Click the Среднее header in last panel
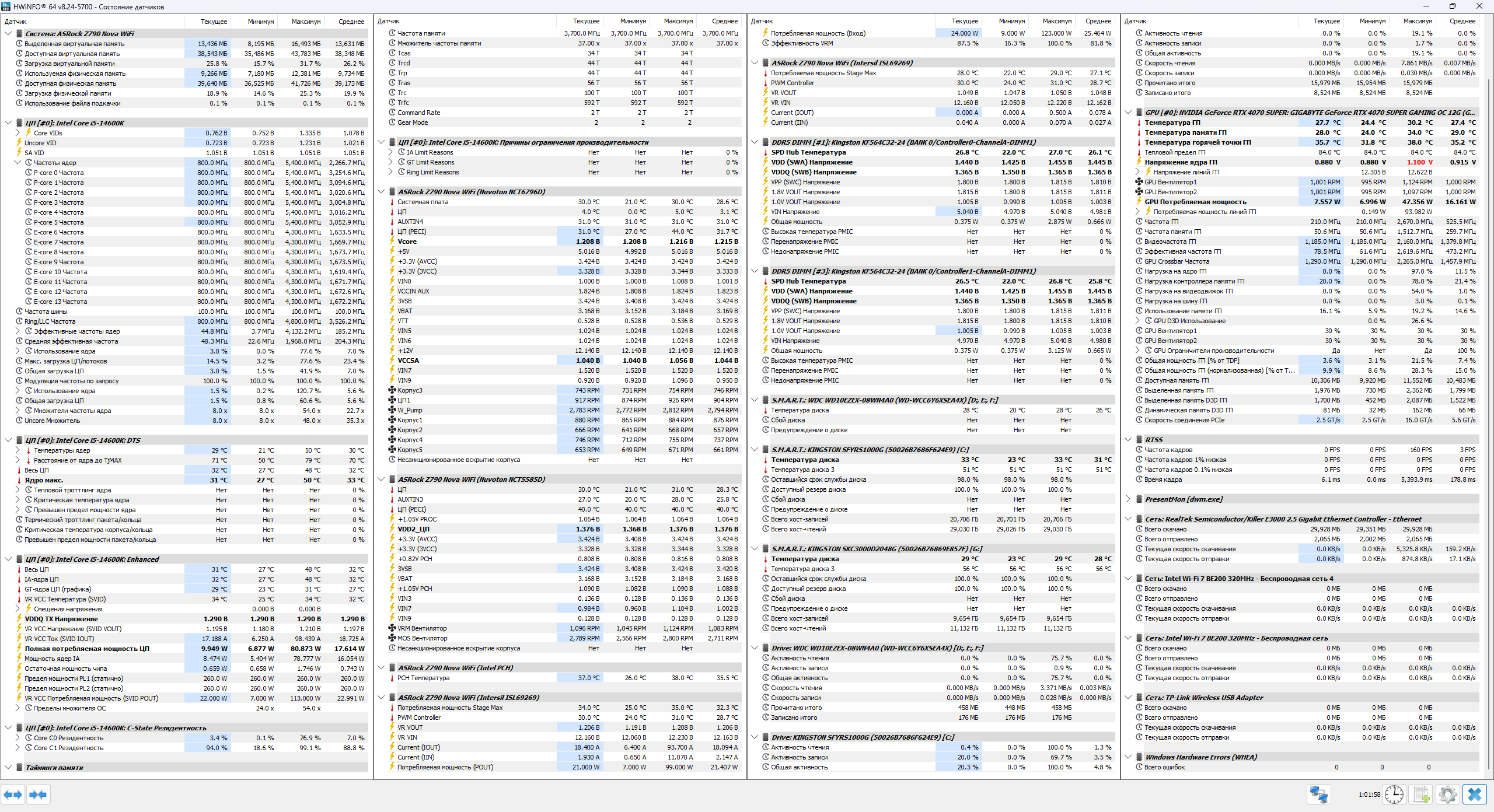The height and width of the screenshot is (812, 1494). [x=1462, y=21]
